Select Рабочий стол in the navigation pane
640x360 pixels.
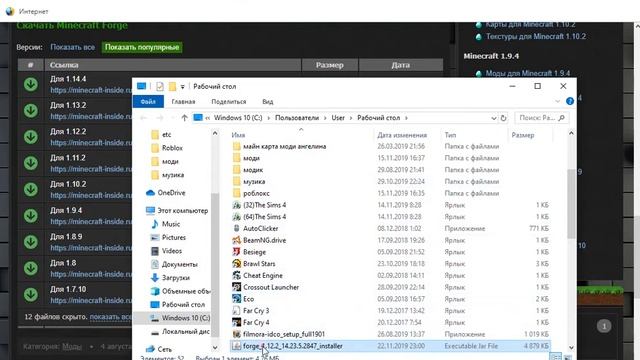point(178,304)
